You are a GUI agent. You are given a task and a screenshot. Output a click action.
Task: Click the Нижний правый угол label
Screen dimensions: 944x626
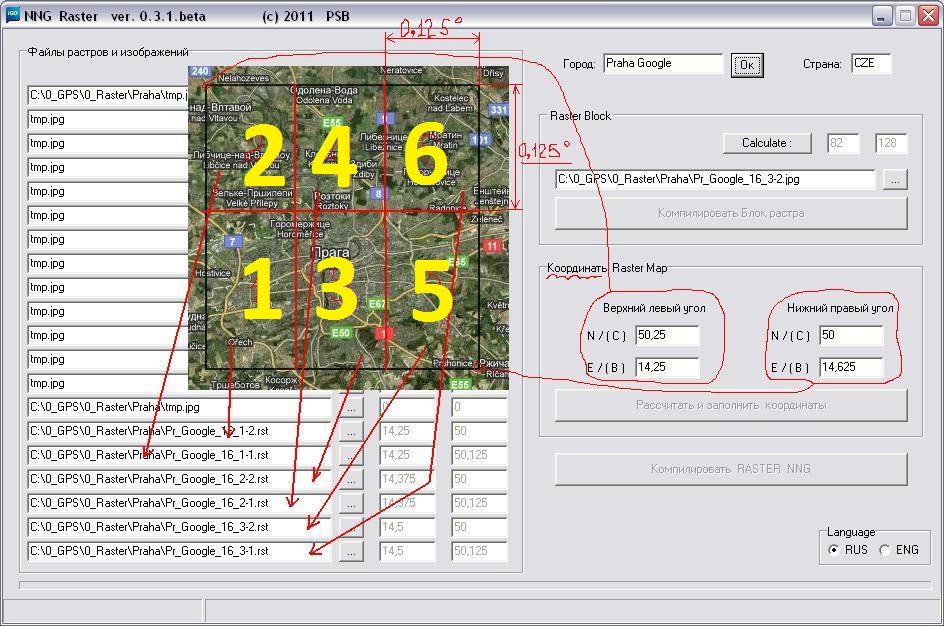pyautogui.click(x=840, y=308)
